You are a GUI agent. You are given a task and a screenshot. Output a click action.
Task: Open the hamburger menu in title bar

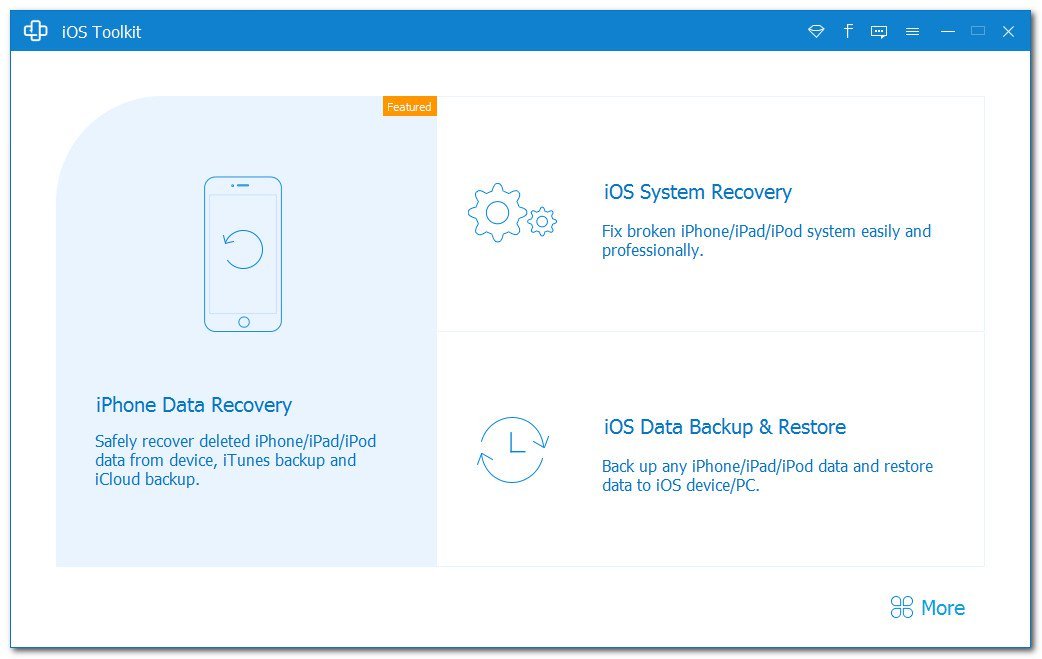pos(912,31)
